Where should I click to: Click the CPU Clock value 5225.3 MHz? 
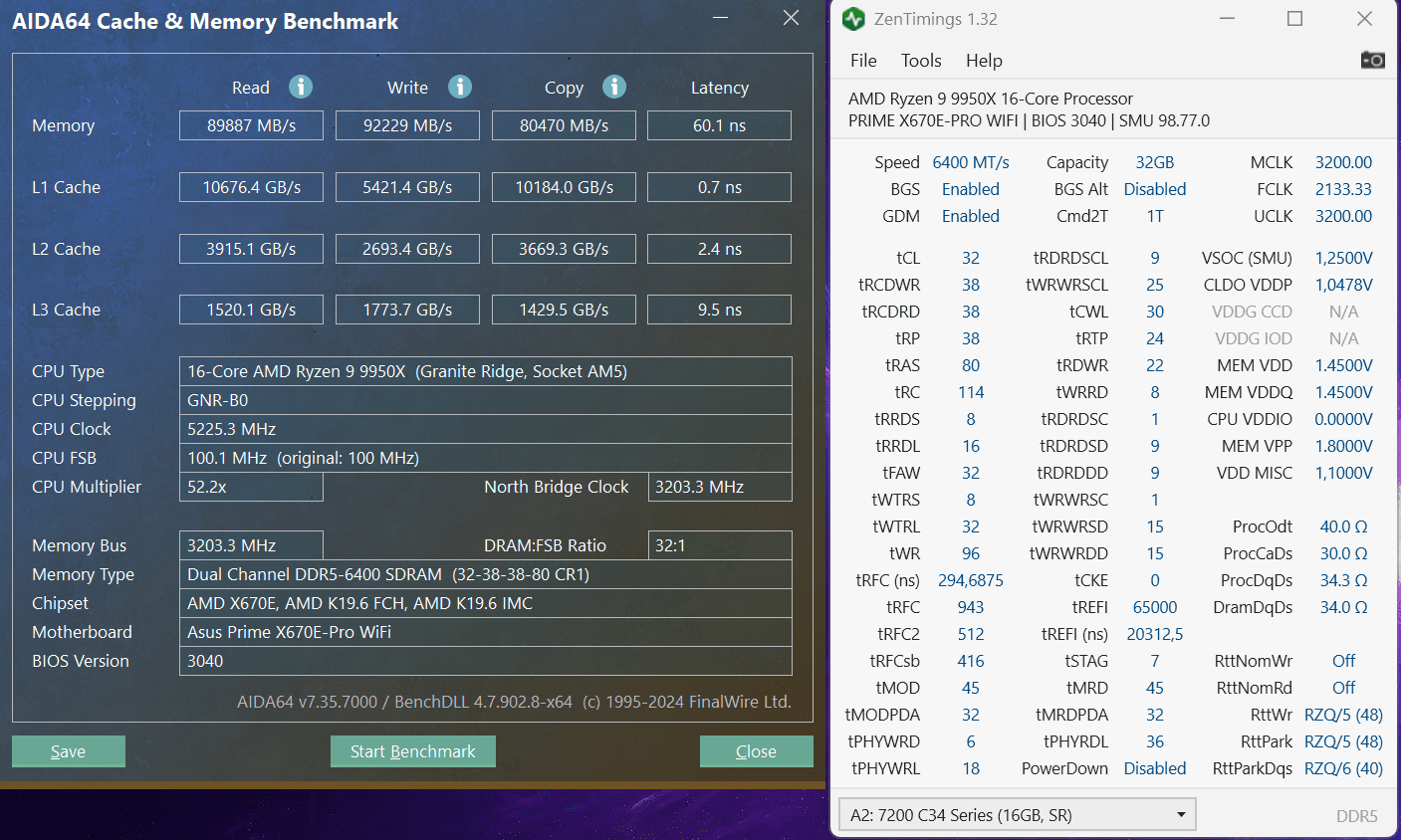(x=486, y=429)
